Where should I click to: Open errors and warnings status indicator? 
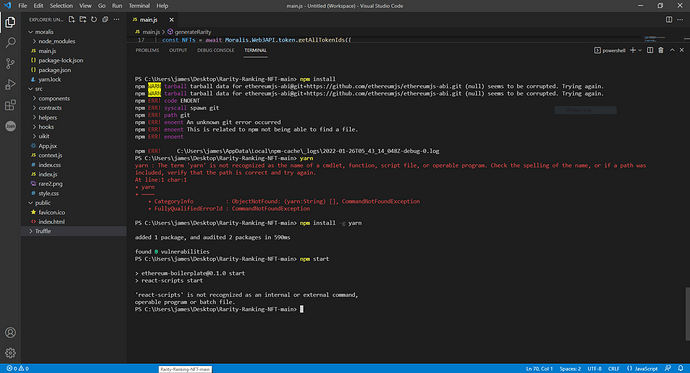[18, 369]
